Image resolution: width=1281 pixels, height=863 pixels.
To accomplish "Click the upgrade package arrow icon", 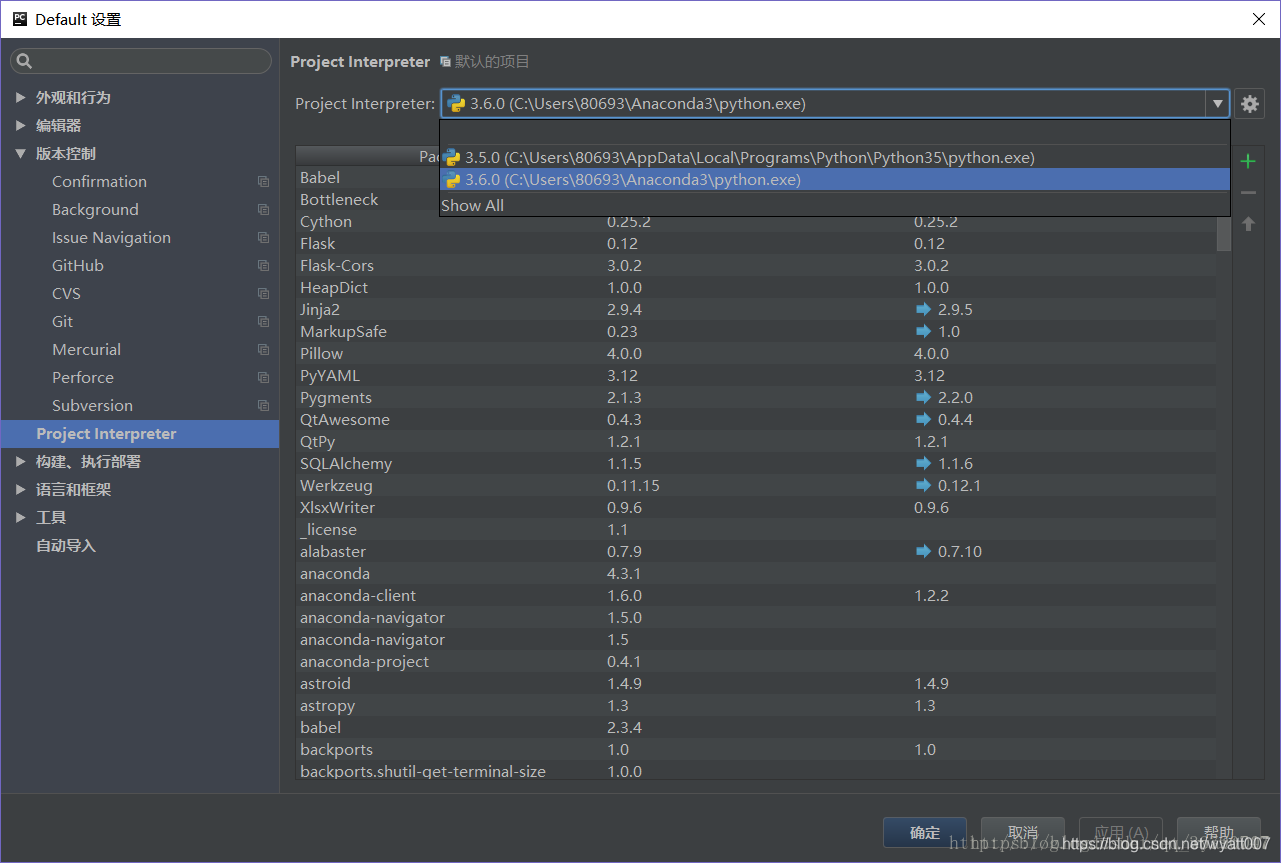I will click(x=1248, y=224).
